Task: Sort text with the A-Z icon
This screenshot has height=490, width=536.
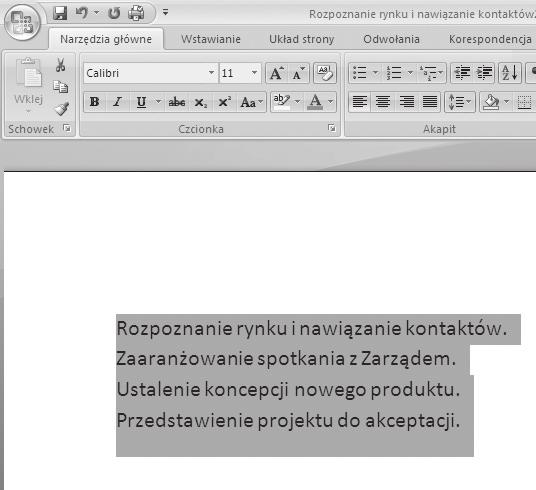Action: pyautogui.click(x=510, y=72)
